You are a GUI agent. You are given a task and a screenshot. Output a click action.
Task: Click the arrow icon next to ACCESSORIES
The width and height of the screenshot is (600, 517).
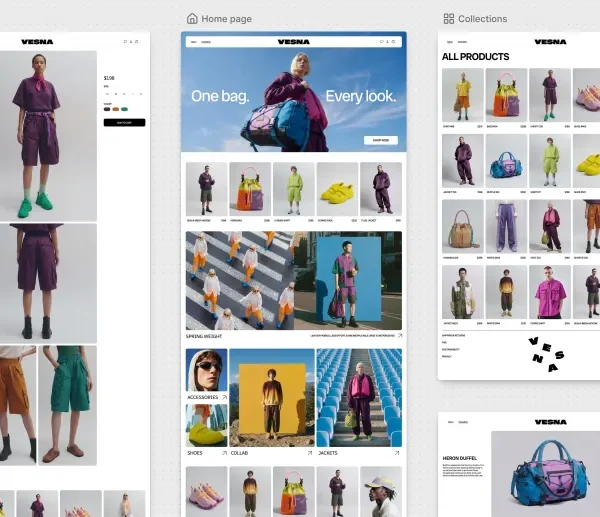[224, 398]
